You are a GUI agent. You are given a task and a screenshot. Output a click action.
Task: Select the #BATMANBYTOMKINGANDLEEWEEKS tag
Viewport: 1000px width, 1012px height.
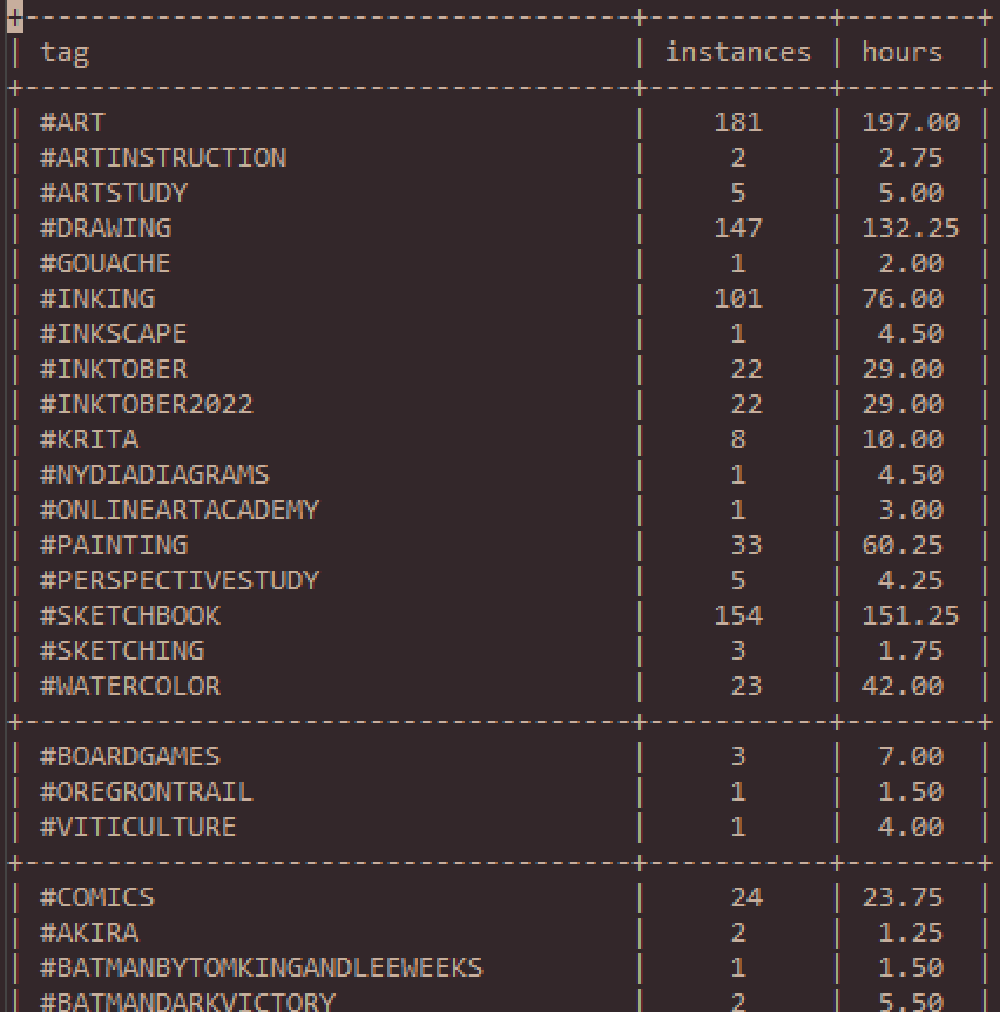(x=261, y=969)
